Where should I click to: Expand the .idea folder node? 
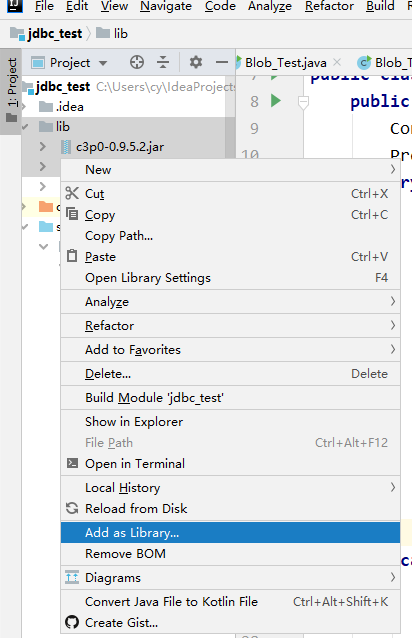click(24, 107)
